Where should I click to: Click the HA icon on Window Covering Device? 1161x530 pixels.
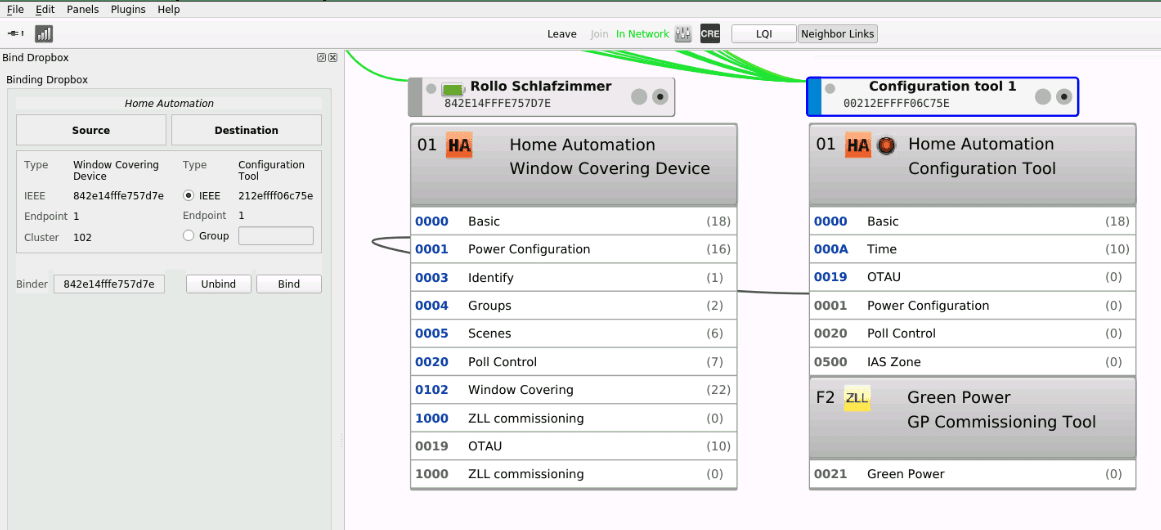click(459, 146)
